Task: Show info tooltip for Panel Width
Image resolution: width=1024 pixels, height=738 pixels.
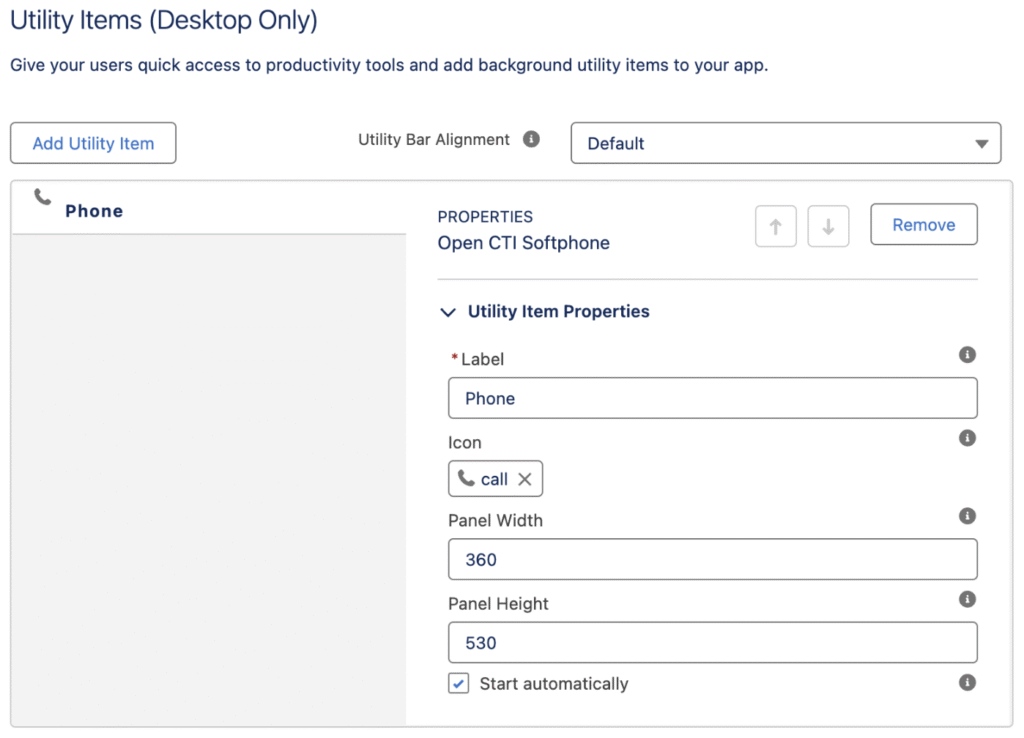Action: click(x=966, y=516)
